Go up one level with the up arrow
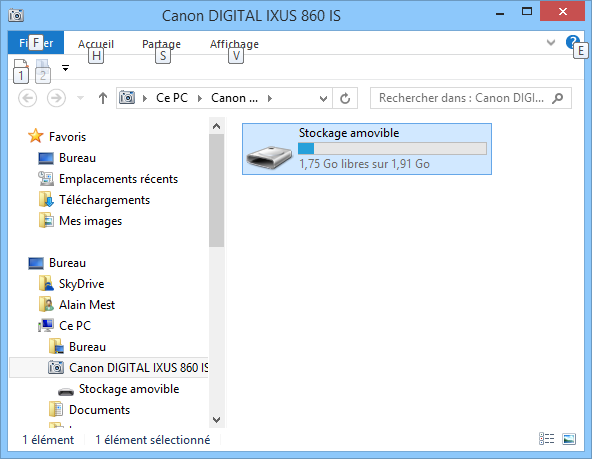The height and width of the screenshot is (459, 592). click(103, 98)
